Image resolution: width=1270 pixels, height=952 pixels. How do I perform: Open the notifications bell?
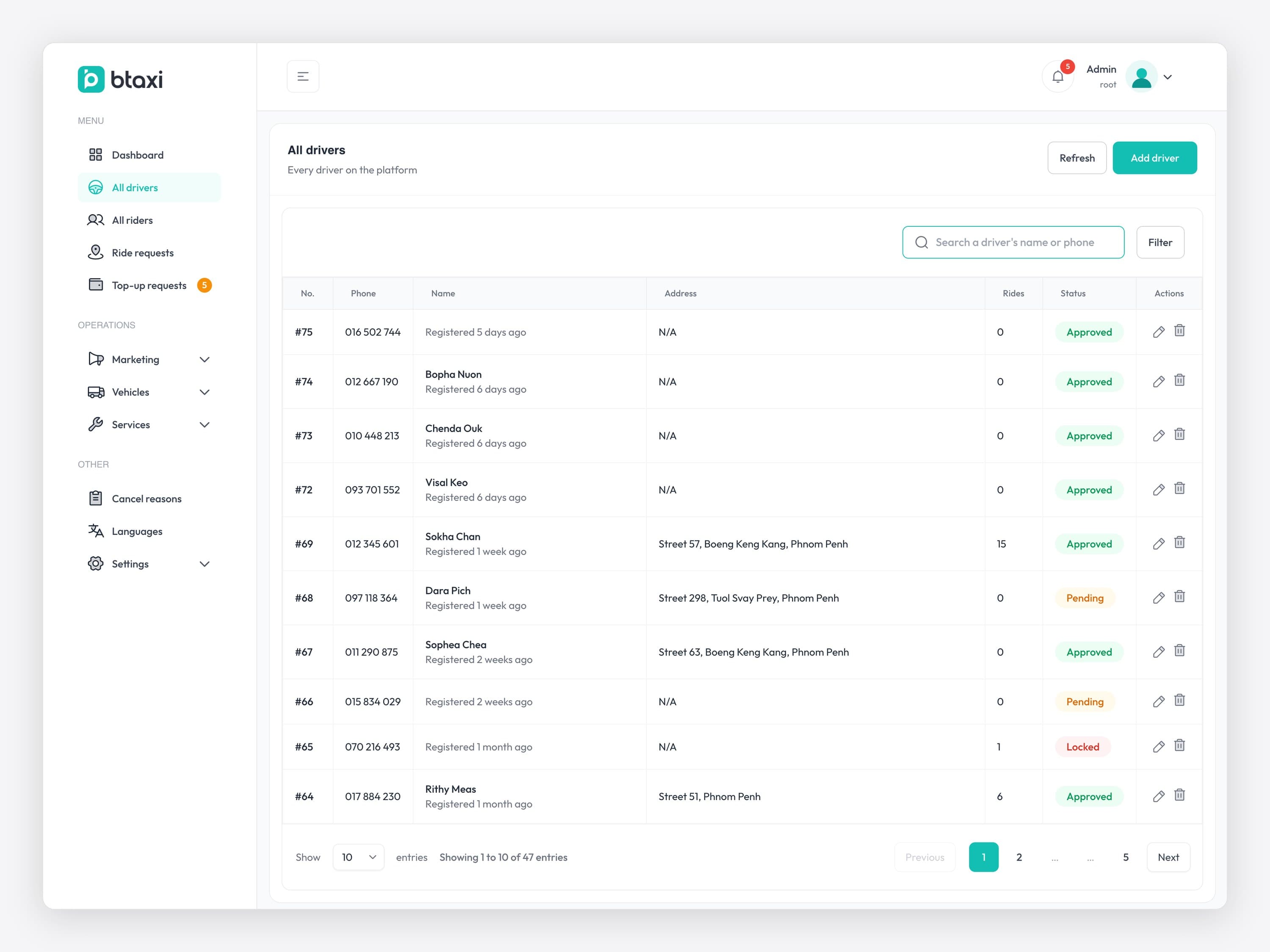(x=1057, y=76)
